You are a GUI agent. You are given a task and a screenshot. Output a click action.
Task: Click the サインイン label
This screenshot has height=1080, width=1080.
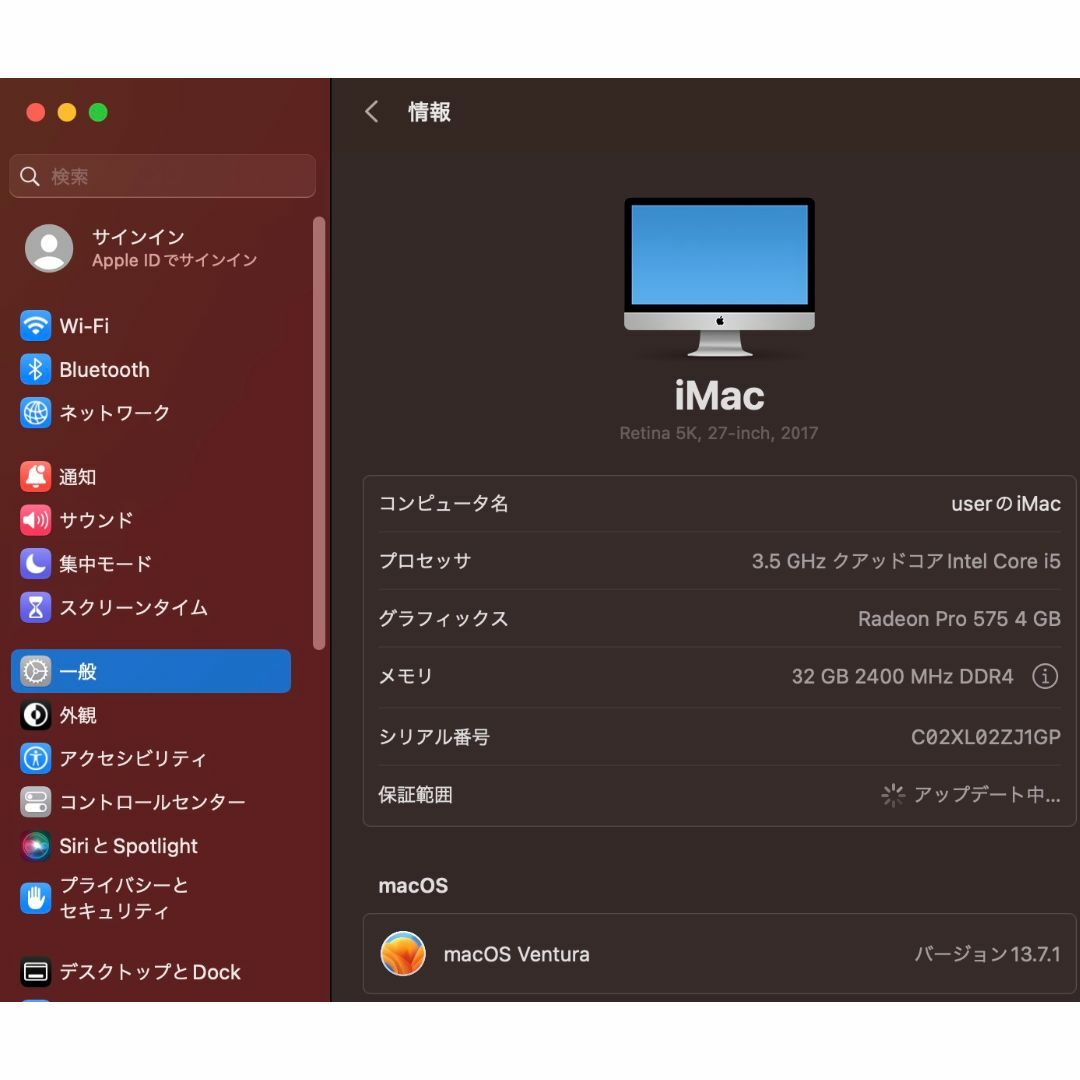138,237
